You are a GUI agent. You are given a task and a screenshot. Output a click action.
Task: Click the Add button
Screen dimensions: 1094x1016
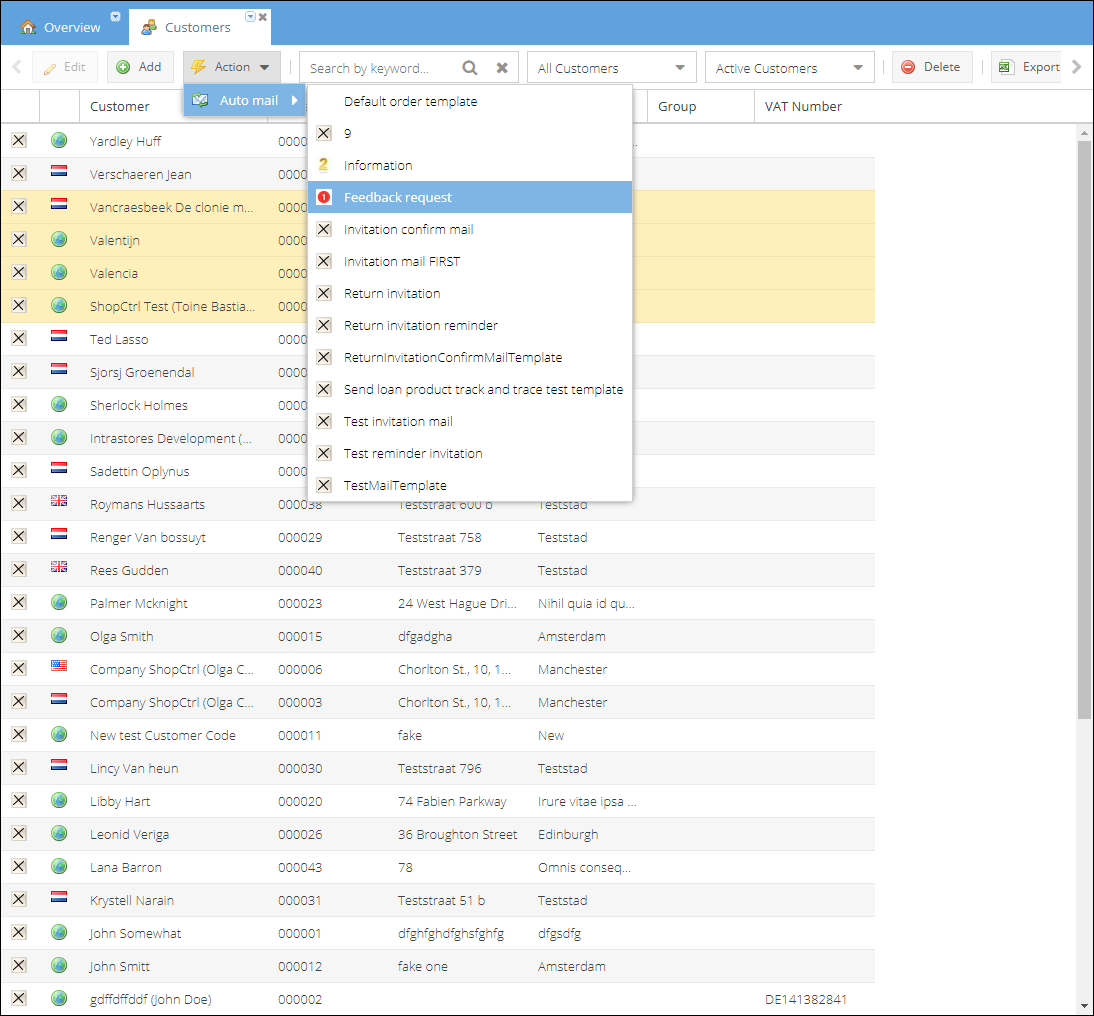click(140, 67)
